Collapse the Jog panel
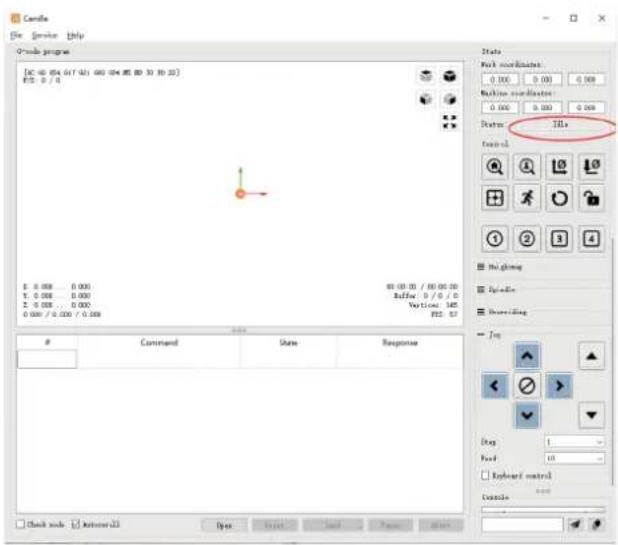 [x=489, y=334]
